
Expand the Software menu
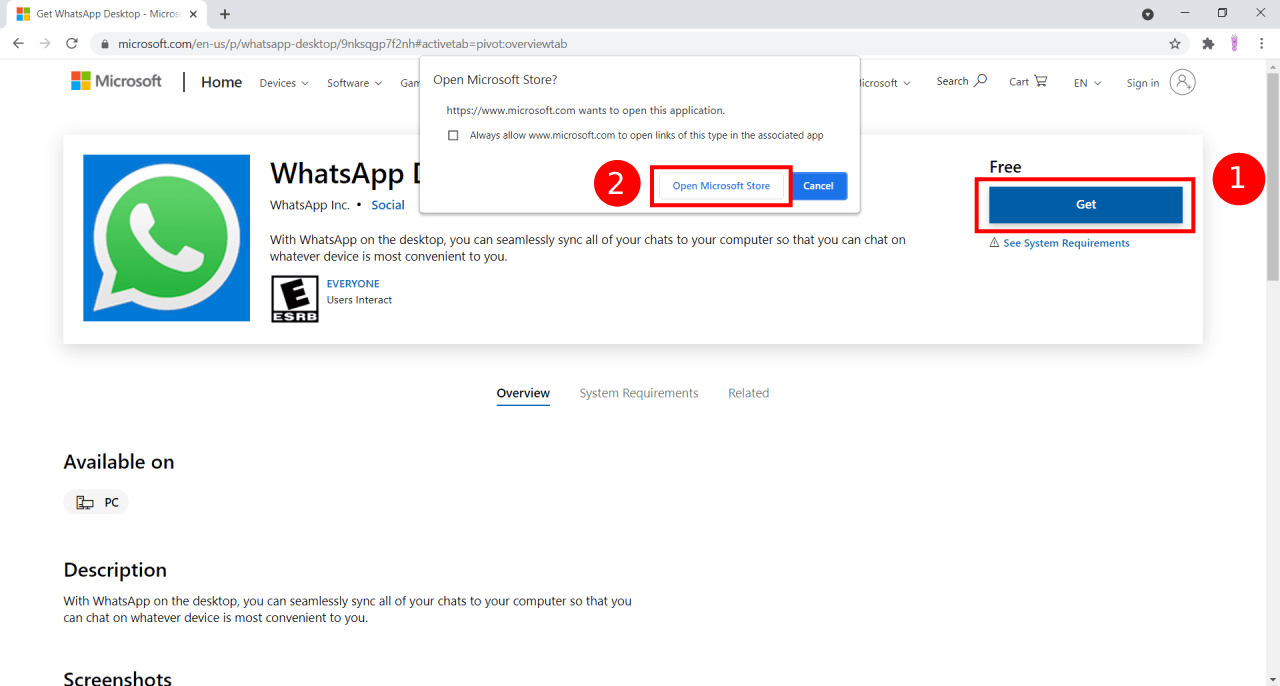pos(354,83)
